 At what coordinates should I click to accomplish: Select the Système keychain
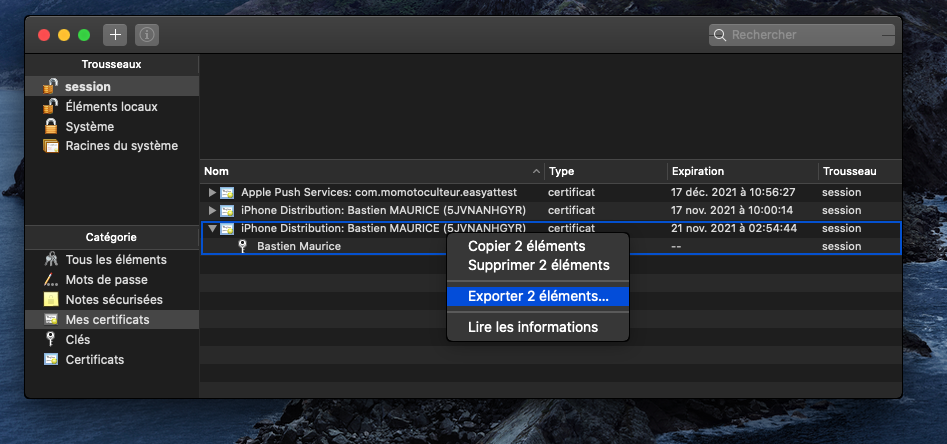112,126
